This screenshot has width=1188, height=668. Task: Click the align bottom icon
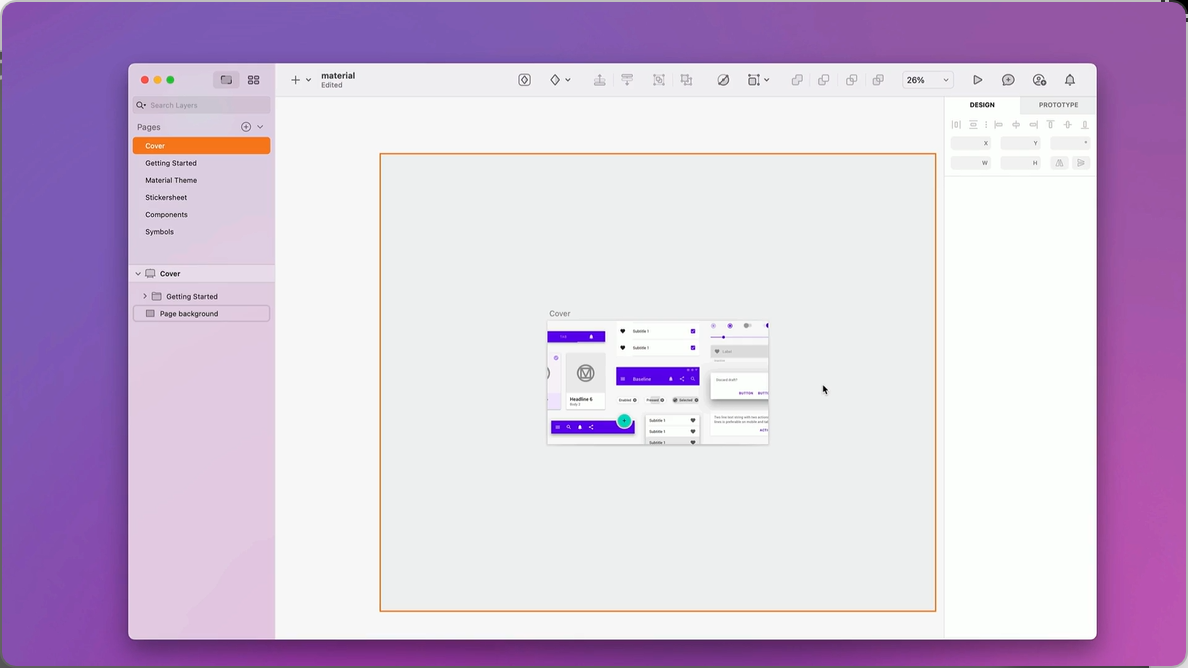(1085, 124)
